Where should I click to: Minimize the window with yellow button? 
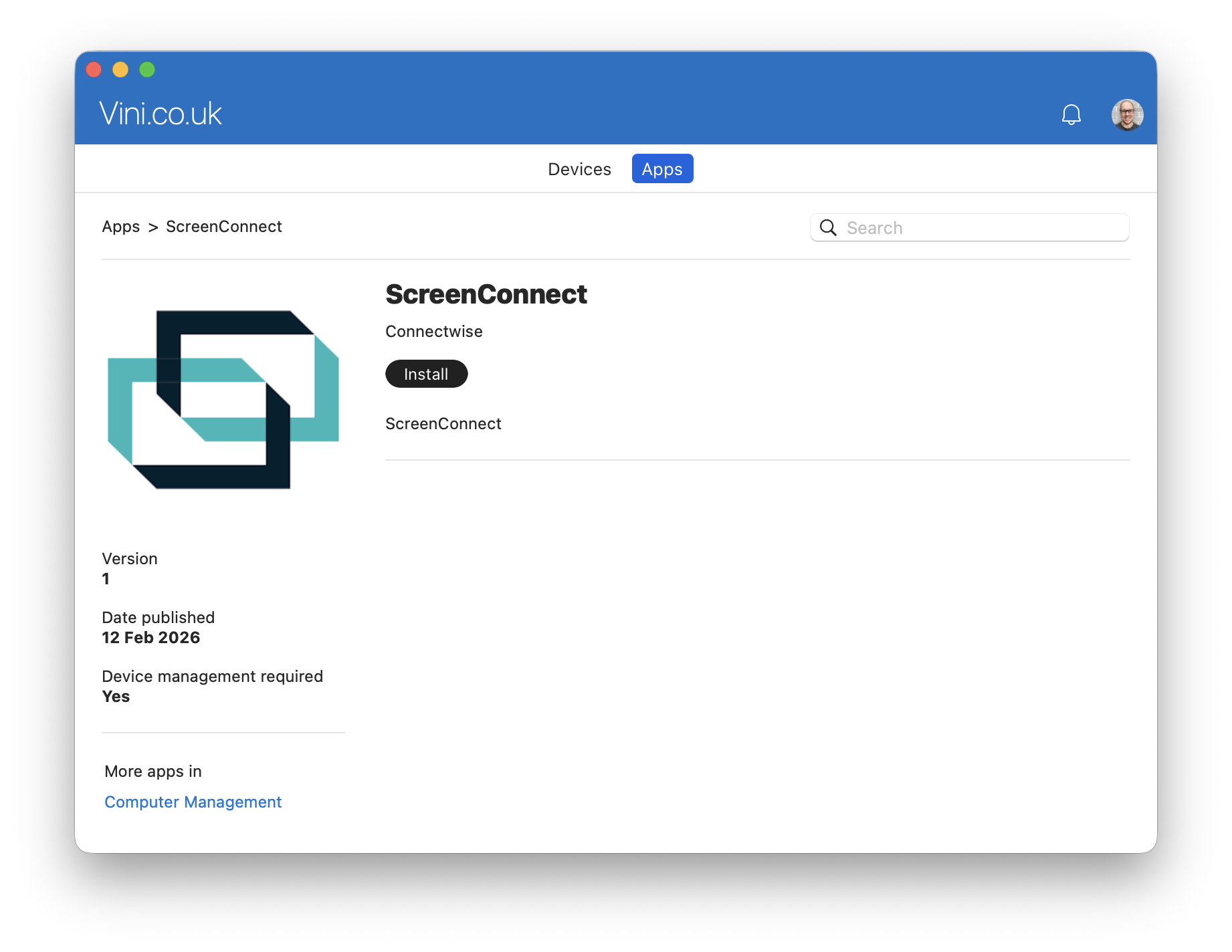(120, 70)
